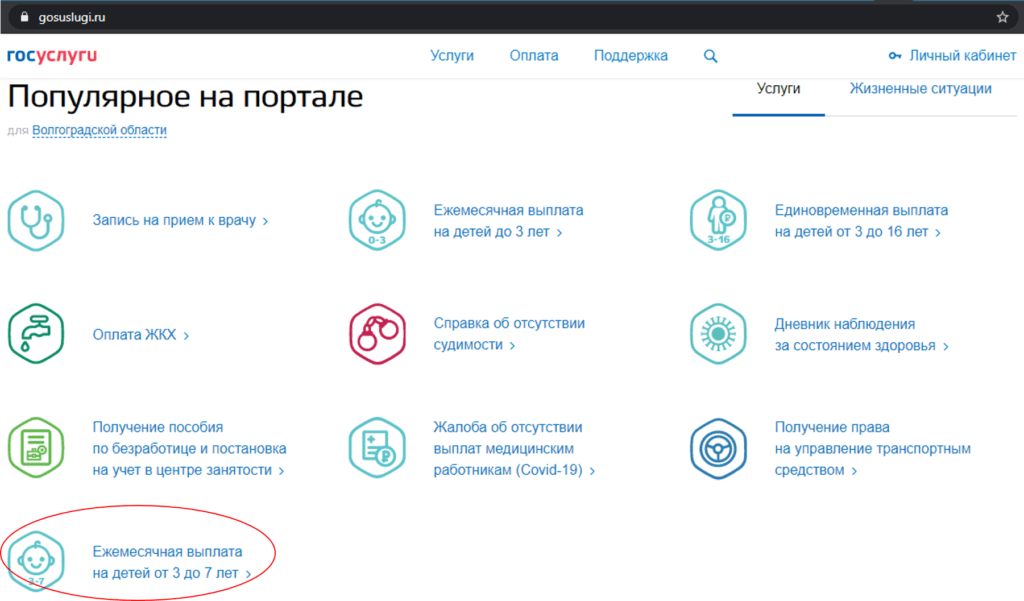
Task: Open Ежемесячная выплата на детей 3-7 лет
Action: point(172,562)
